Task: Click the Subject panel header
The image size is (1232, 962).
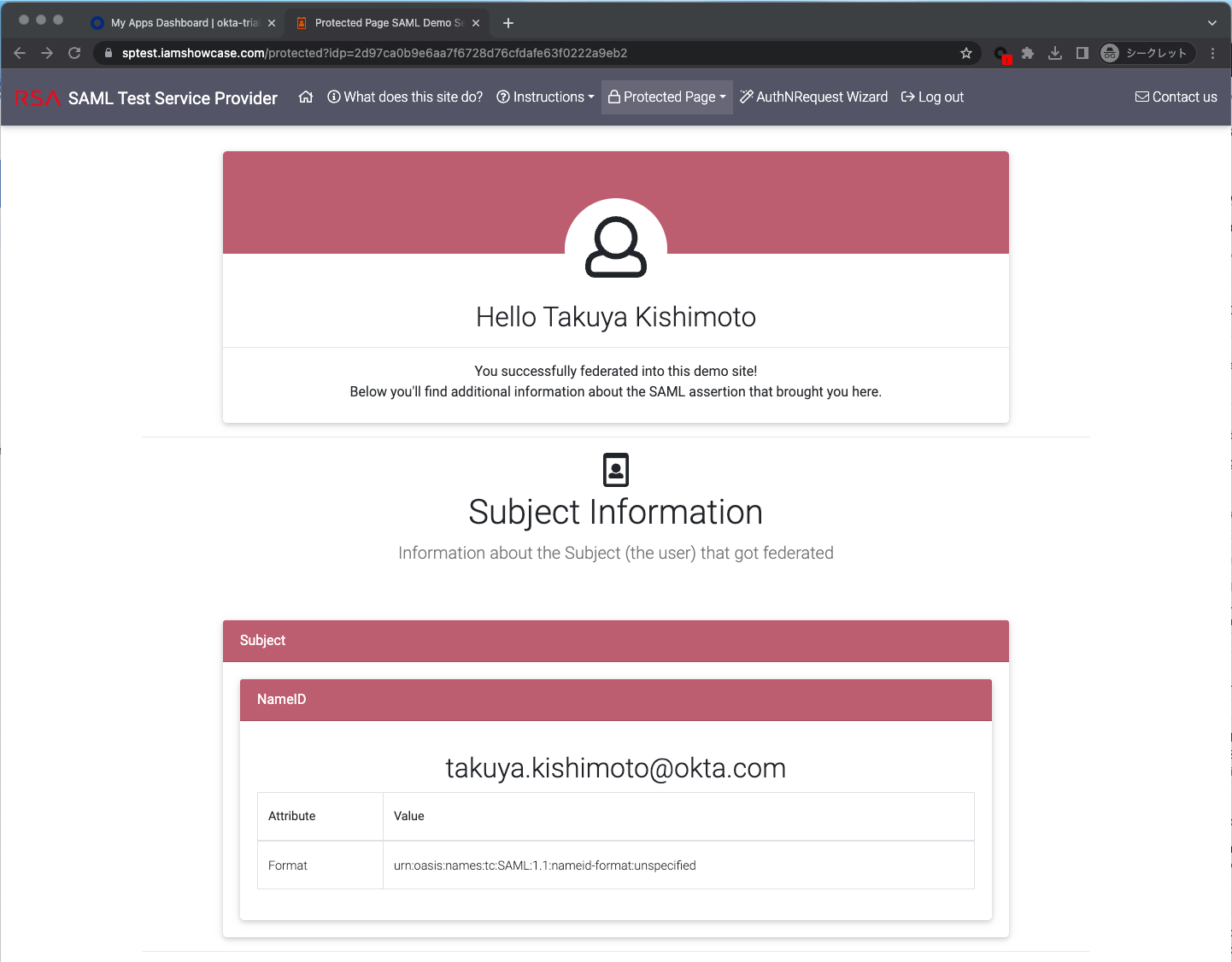Action: point(616,641)
